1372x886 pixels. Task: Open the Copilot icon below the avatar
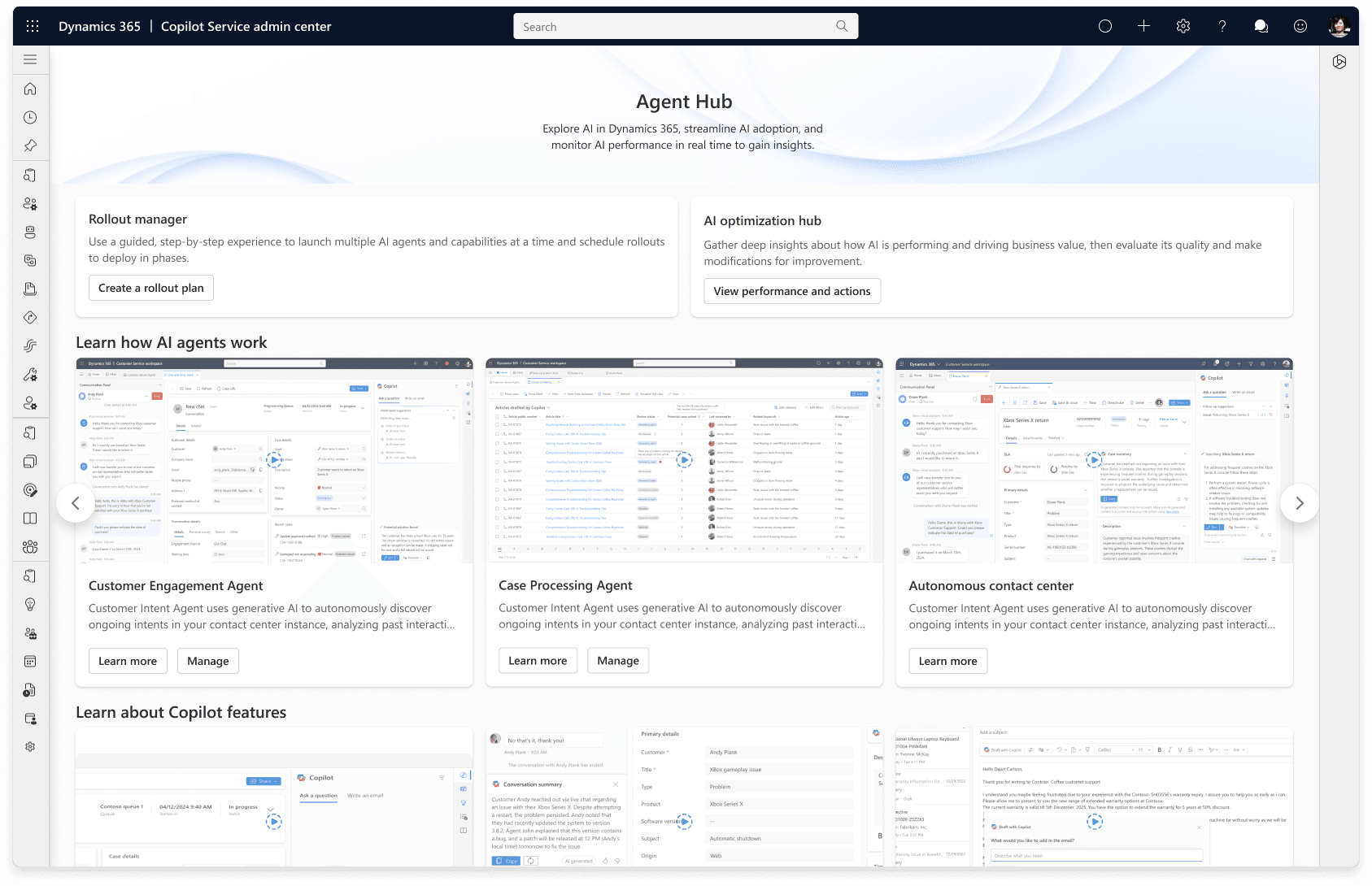pos(1339,62)
